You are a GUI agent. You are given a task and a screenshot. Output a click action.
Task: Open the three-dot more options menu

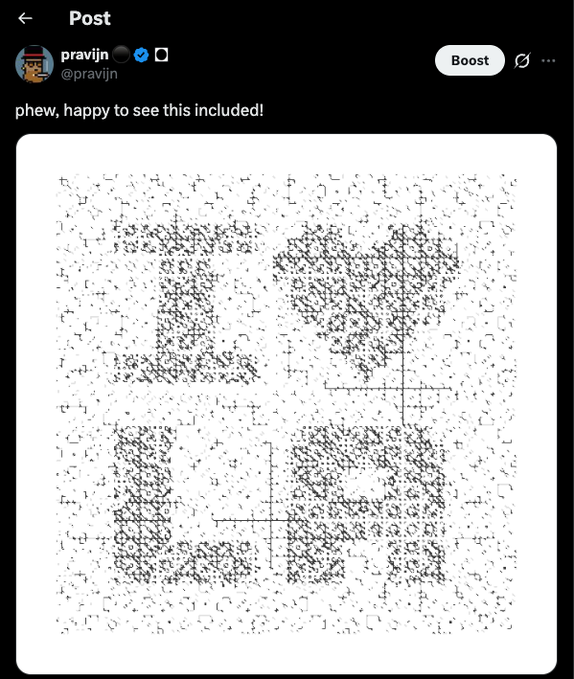pos(548,61)
